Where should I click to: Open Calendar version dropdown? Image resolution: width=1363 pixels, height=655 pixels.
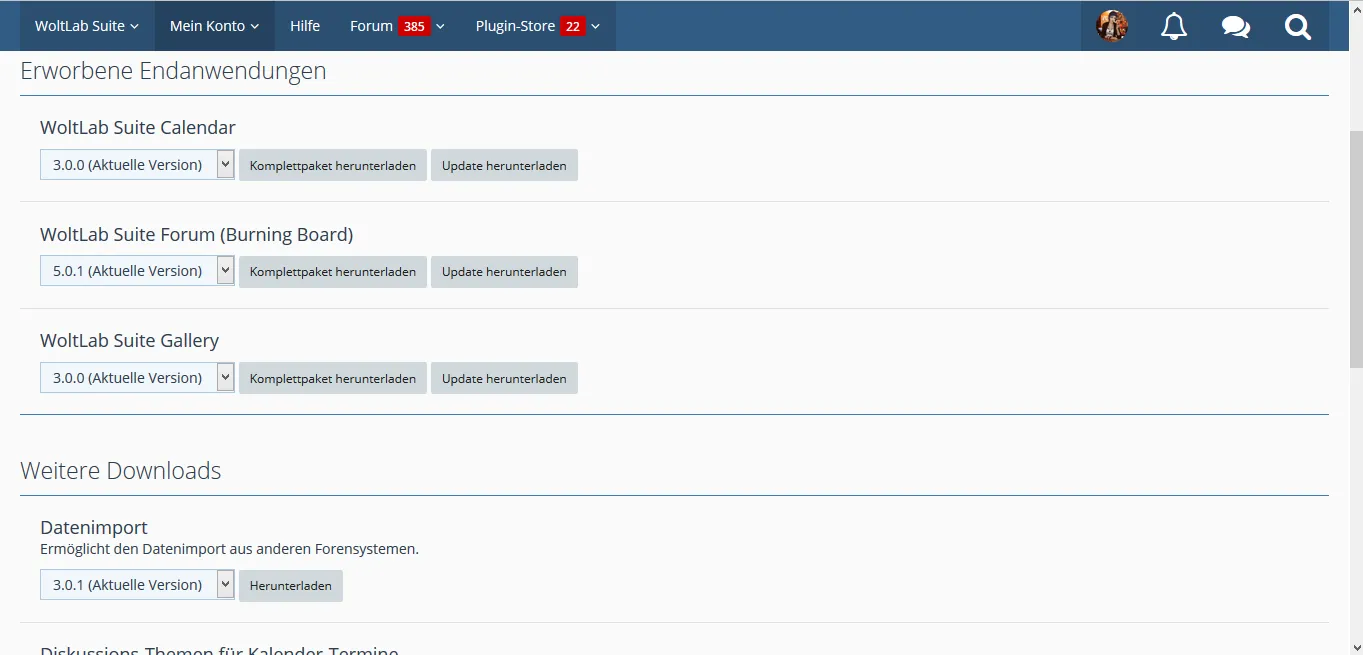(137, 165)
